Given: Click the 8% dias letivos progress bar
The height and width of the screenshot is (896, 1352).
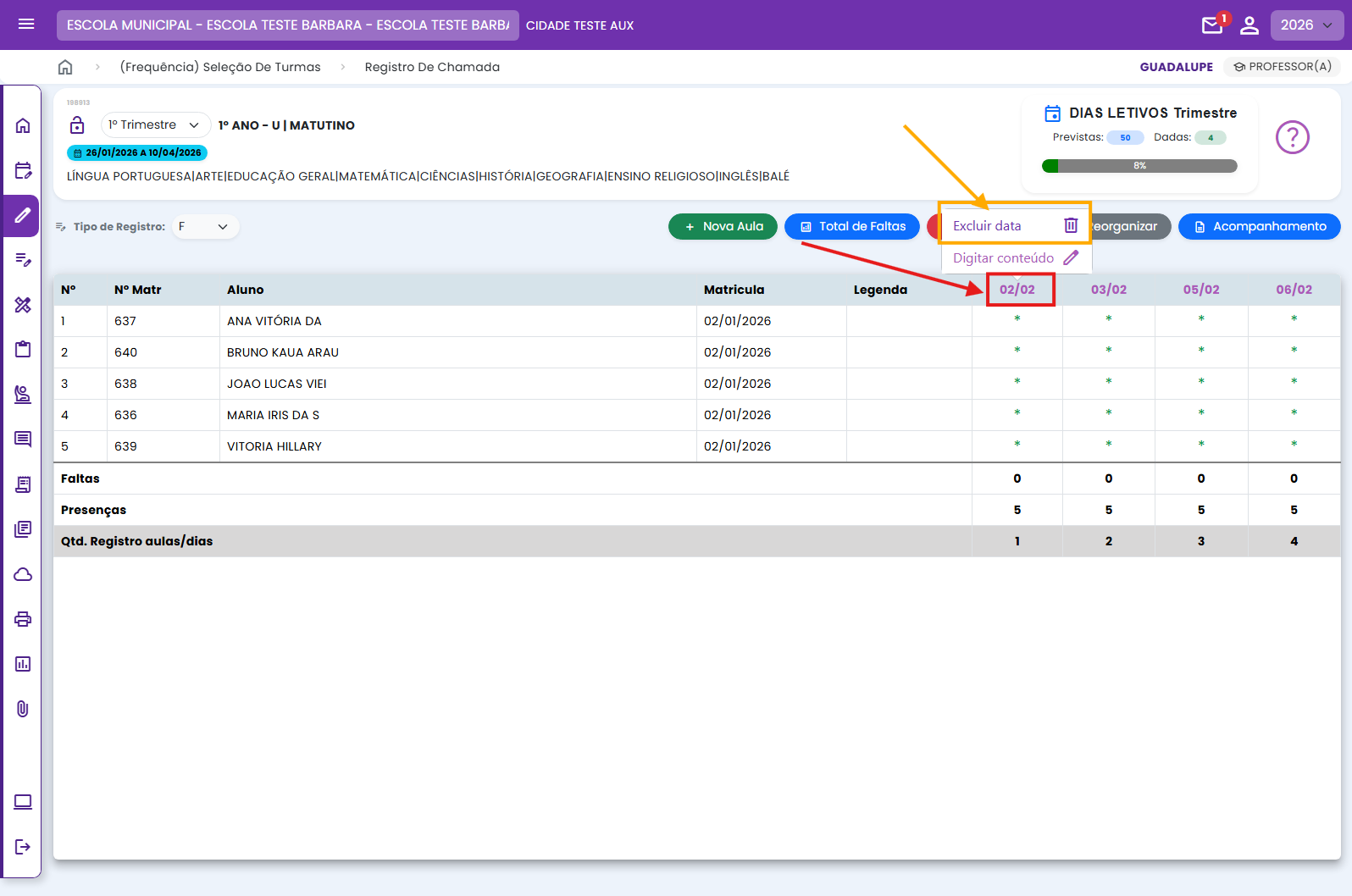Looking at the screenshot, I should pyautogui.click(x=1139, y=166).
